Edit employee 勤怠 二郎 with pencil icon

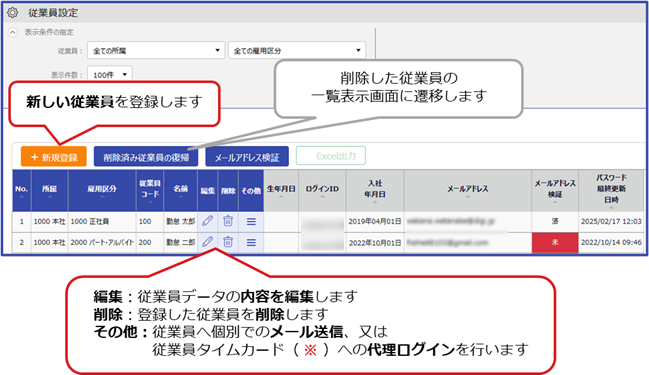(x=207, y=242)
